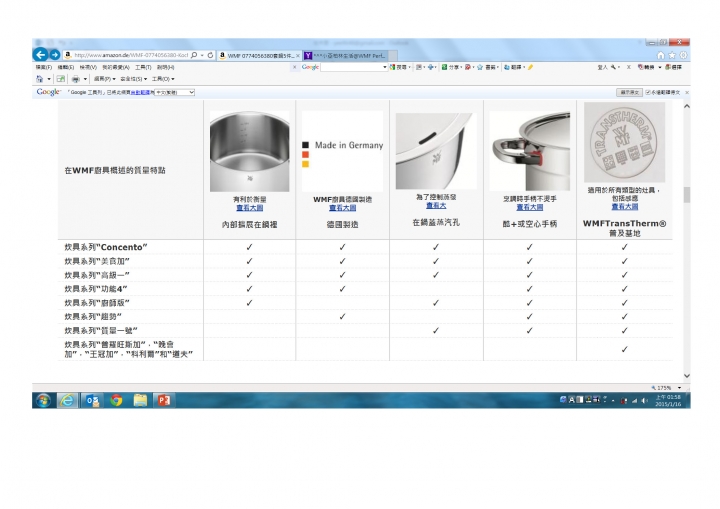Switch to the Yahoo WMF Perf tab
The height and width of the screenshot is (509, 720).
[345, 56]
